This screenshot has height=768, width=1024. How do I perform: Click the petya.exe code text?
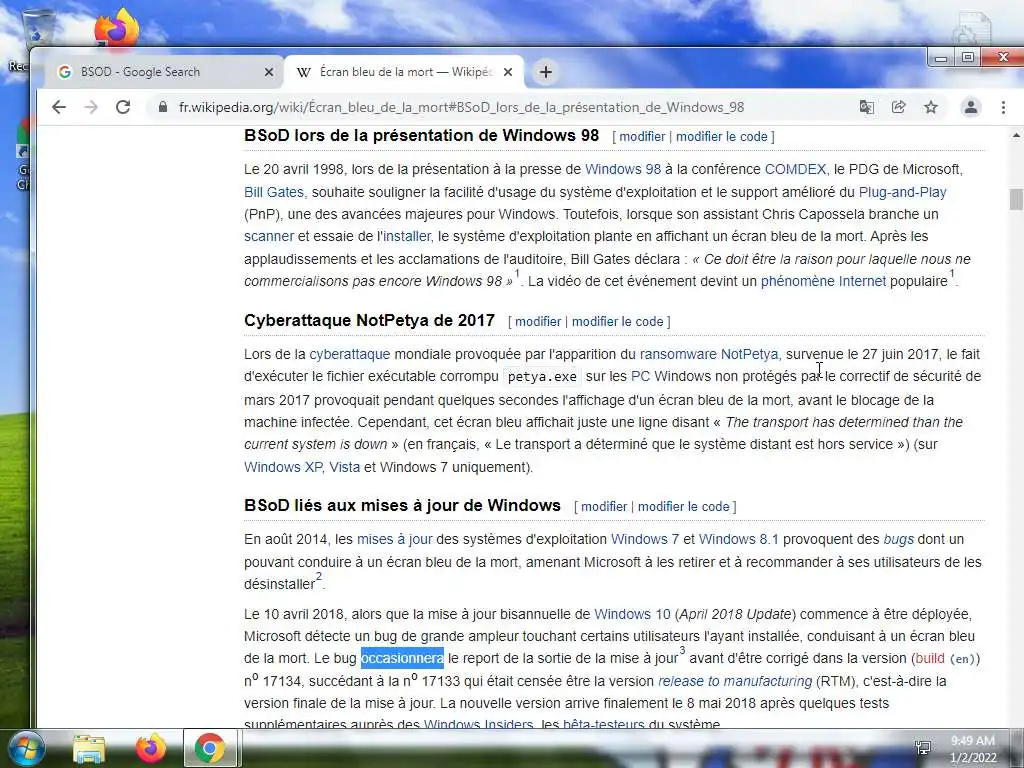pyautogui.click(x=542, y=377)
